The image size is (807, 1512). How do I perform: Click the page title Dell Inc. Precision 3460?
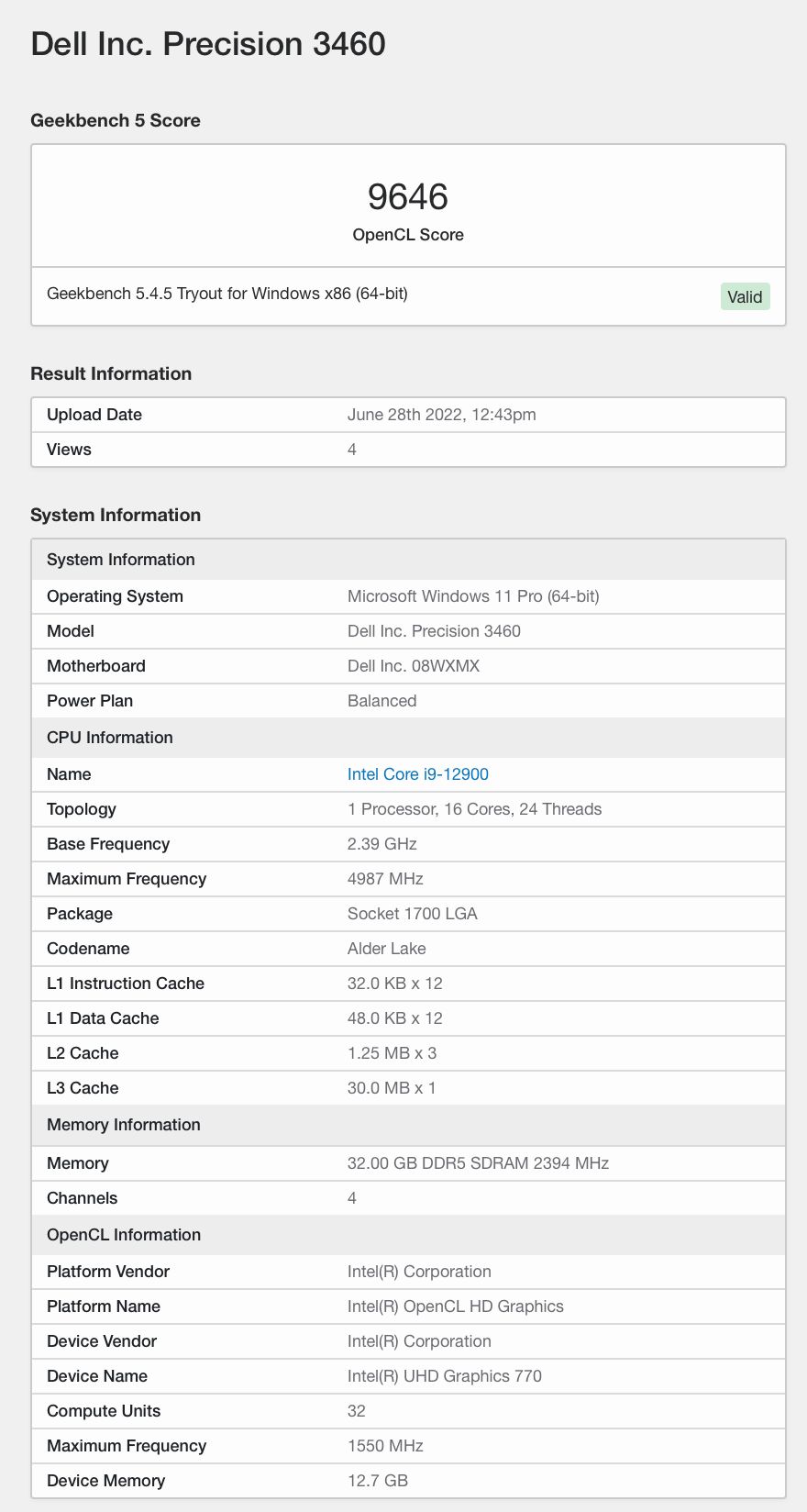pyautogui.click(x=208, y=44)
